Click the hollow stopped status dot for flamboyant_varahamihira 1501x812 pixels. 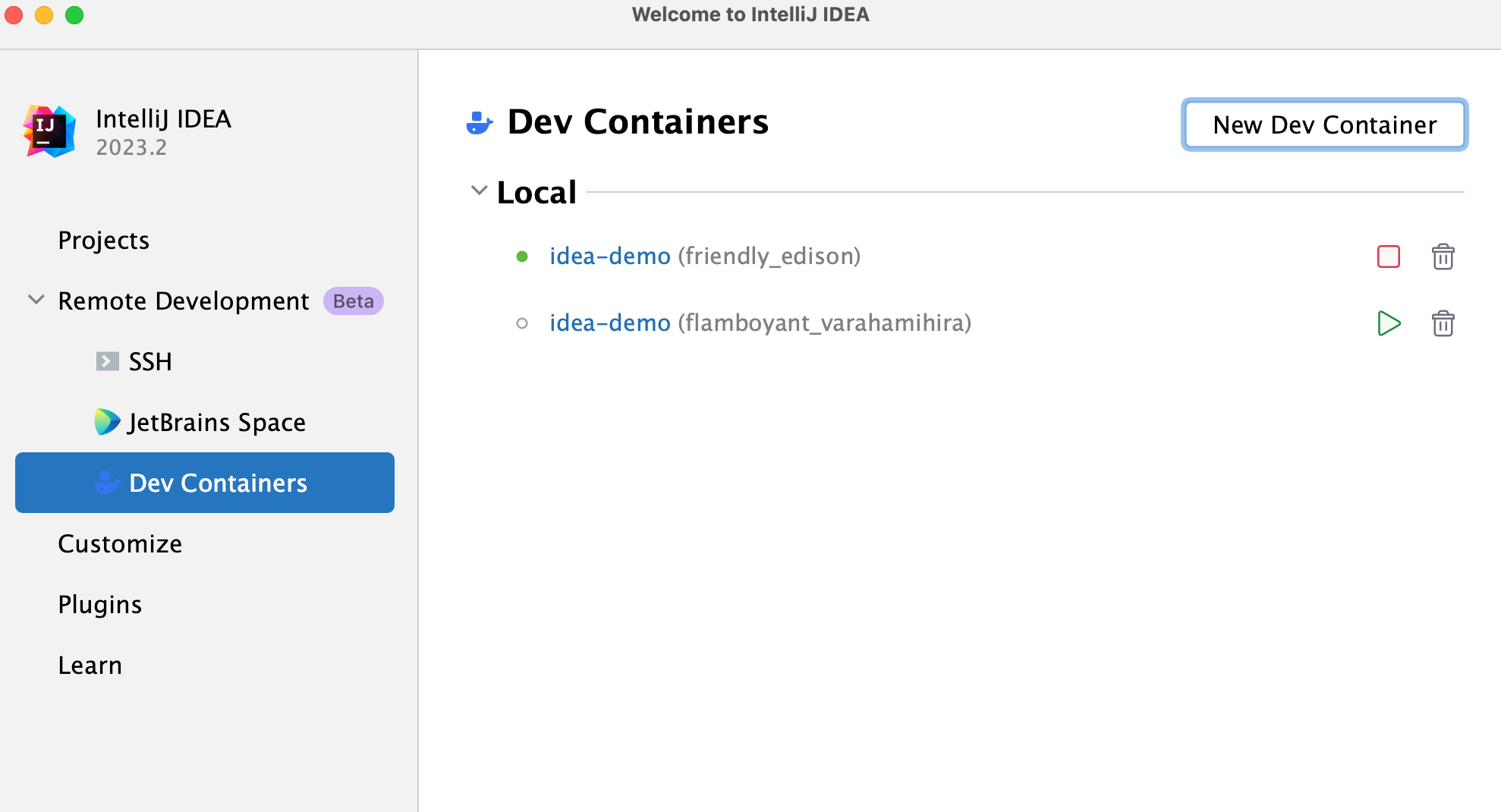coord(522,323)
